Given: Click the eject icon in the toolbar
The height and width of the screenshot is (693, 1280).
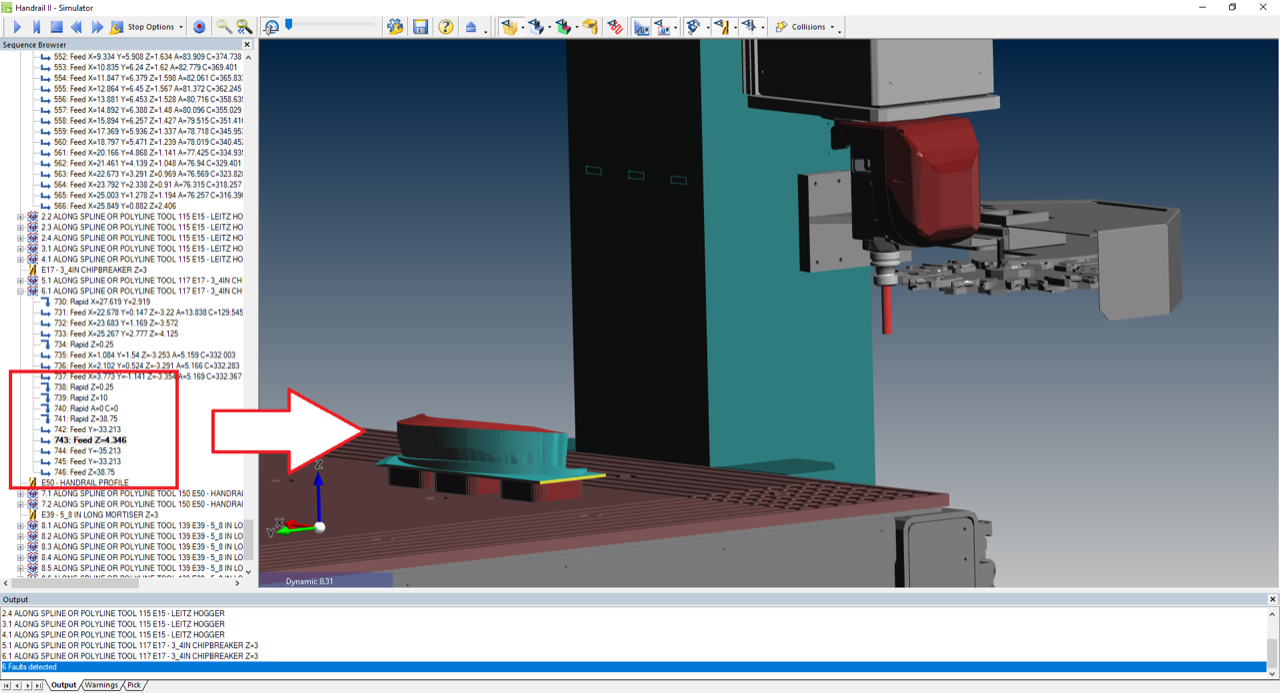Looking at the screenshot, I should [x=471, y=27].
